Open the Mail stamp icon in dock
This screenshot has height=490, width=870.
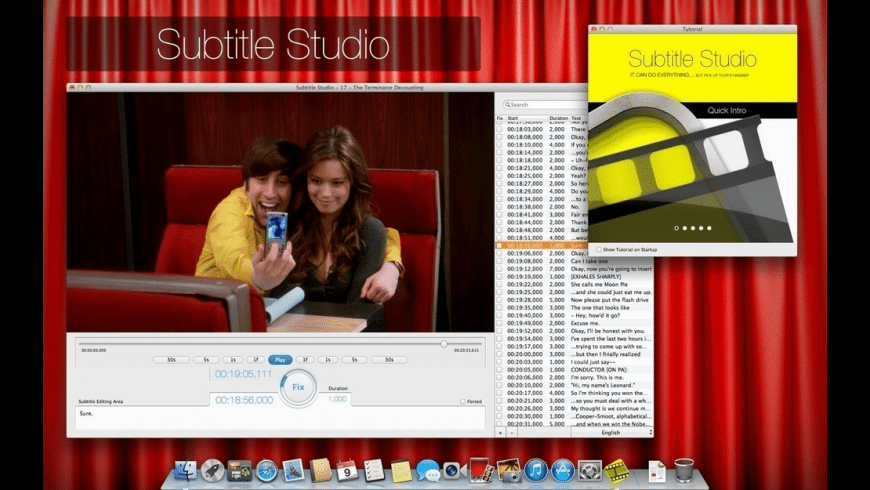[293, 471]
